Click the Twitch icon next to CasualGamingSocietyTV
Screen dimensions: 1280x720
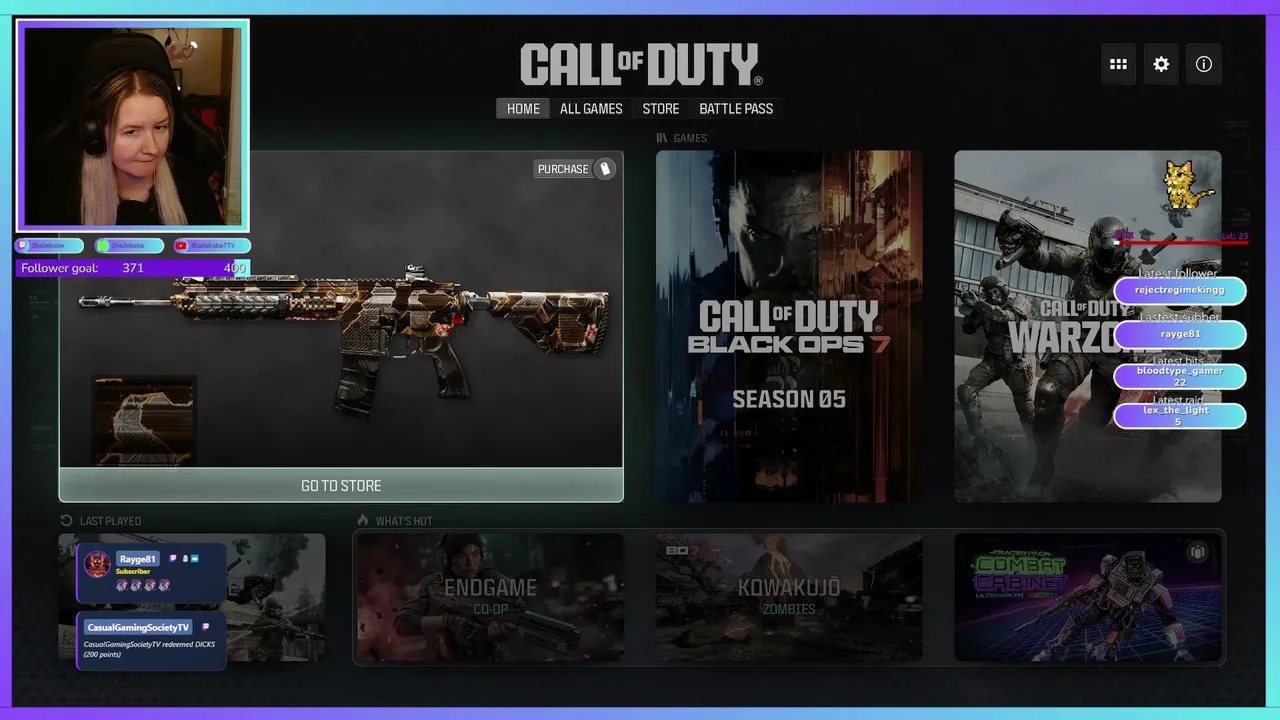[x=206, y=627]
